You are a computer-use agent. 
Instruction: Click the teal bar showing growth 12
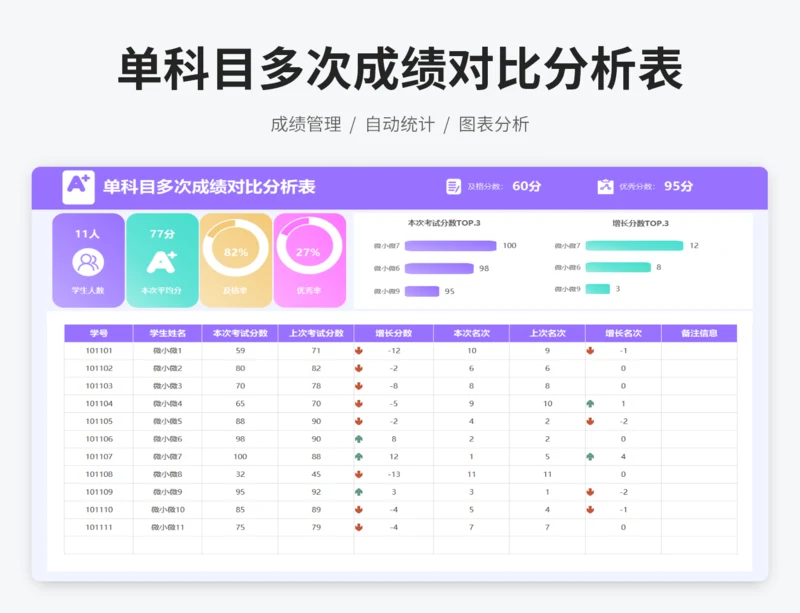coord(634,246)
